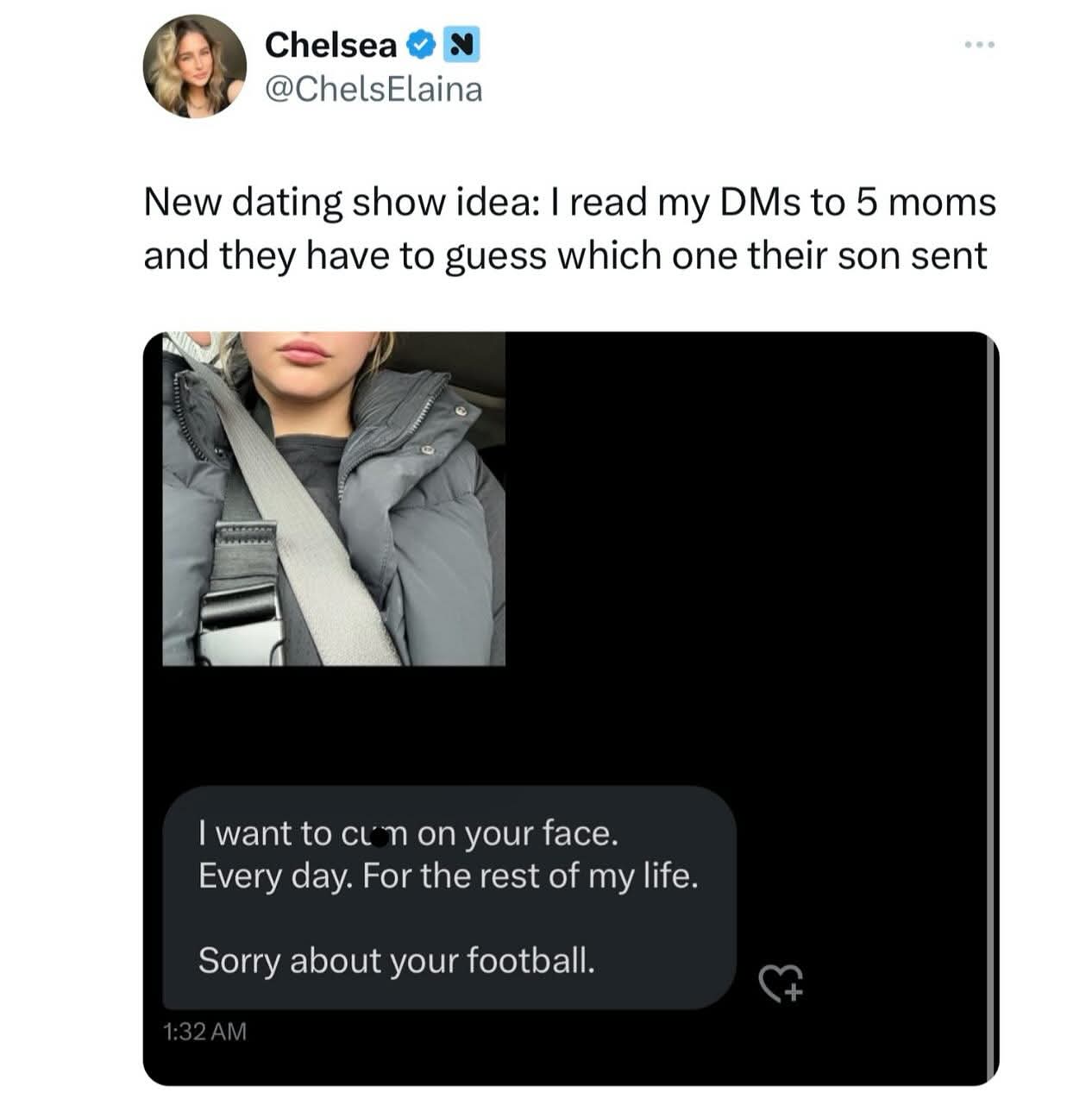Click the square N affiliation badge
This screenshot has width=1092, height=1099.
tap(461, 45)
